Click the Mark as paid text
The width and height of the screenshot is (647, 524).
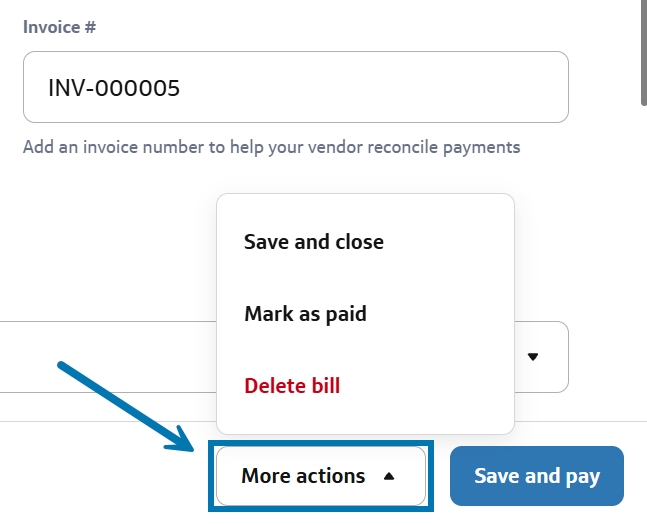point(305,314)
